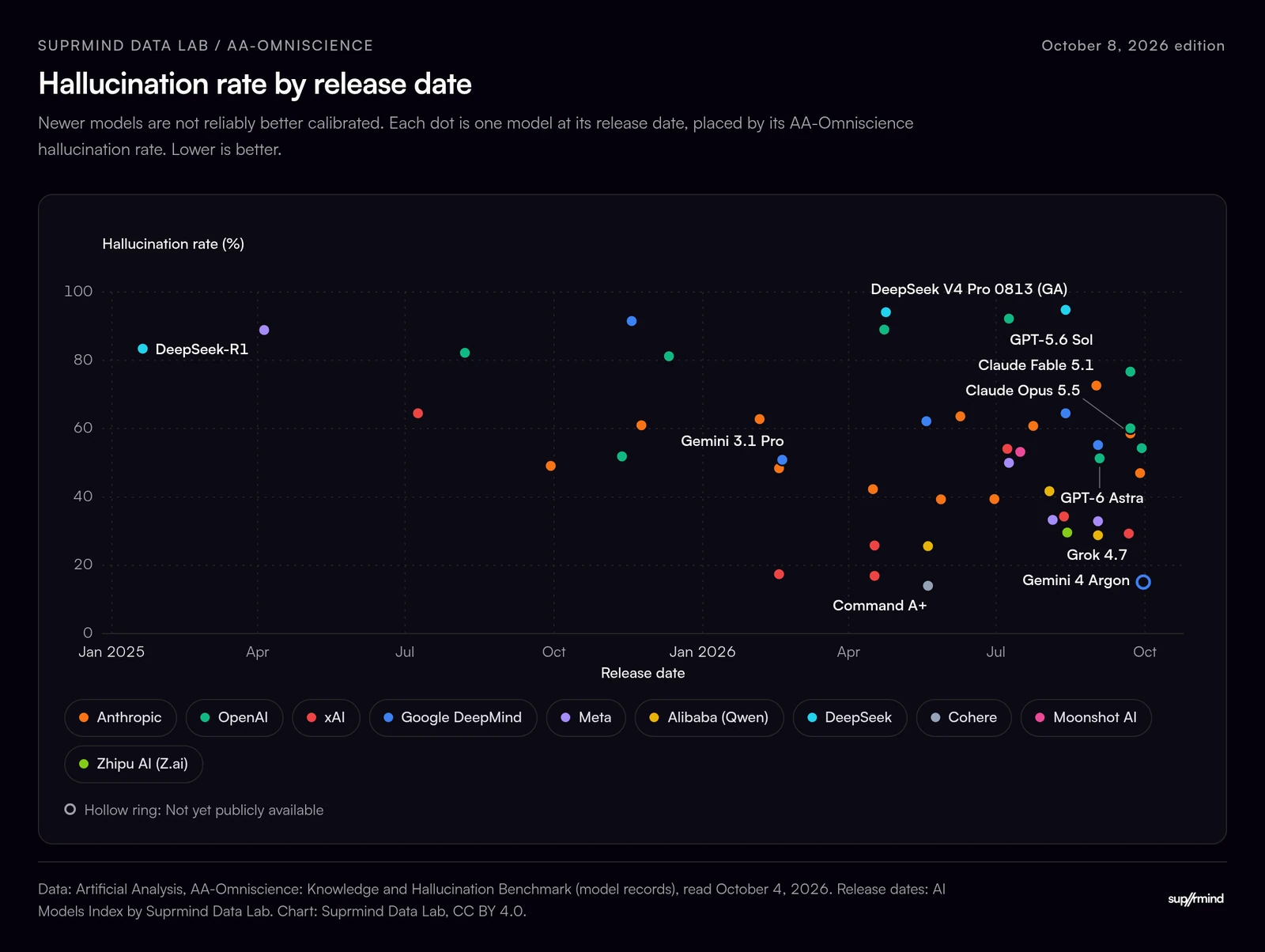
Task: Click the pink Moonshot AI data dot
Action: pos(1020,452)
